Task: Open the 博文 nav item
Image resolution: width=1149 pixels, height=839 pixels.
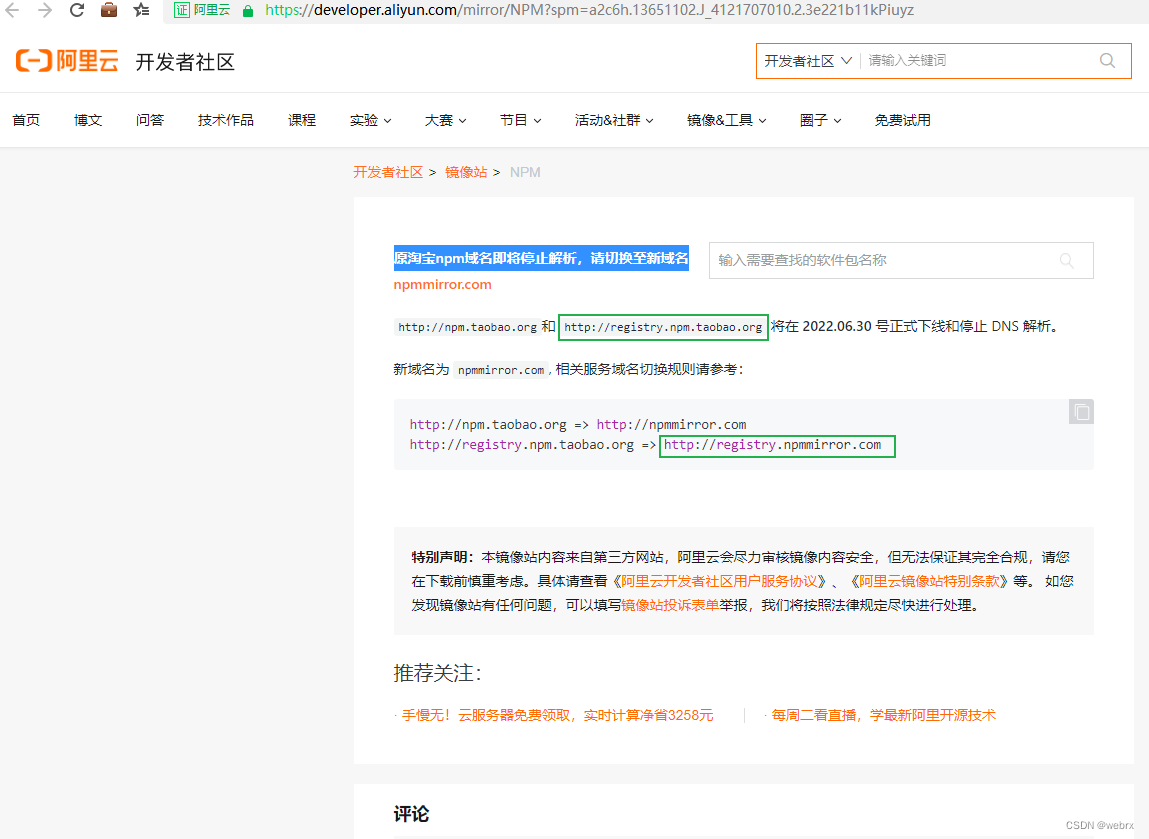Action: (88, 120)
